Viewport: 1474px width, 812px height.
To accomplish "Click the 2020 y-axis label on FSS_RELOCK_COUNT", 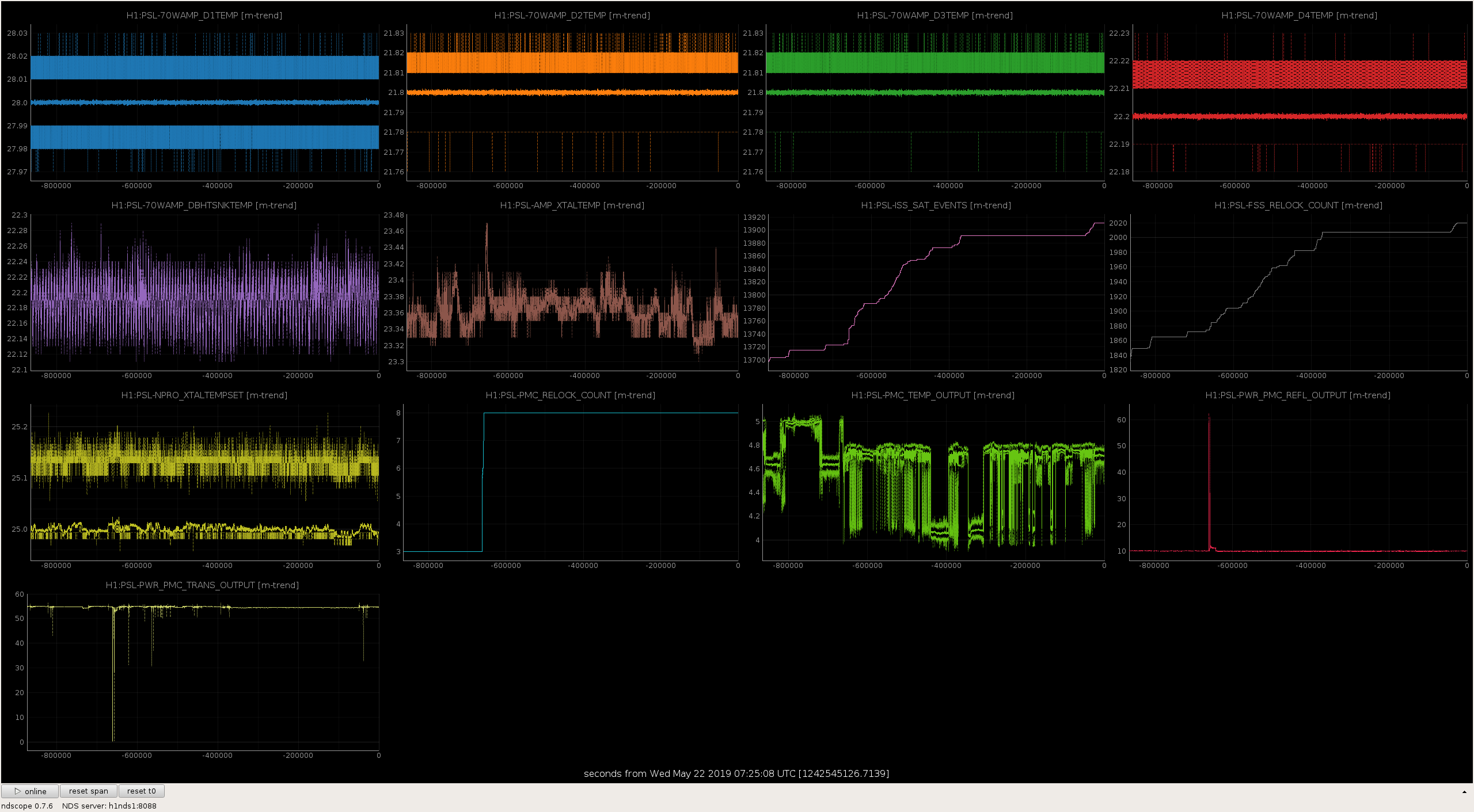I will pyautogui.click(x=1118, y=223).
